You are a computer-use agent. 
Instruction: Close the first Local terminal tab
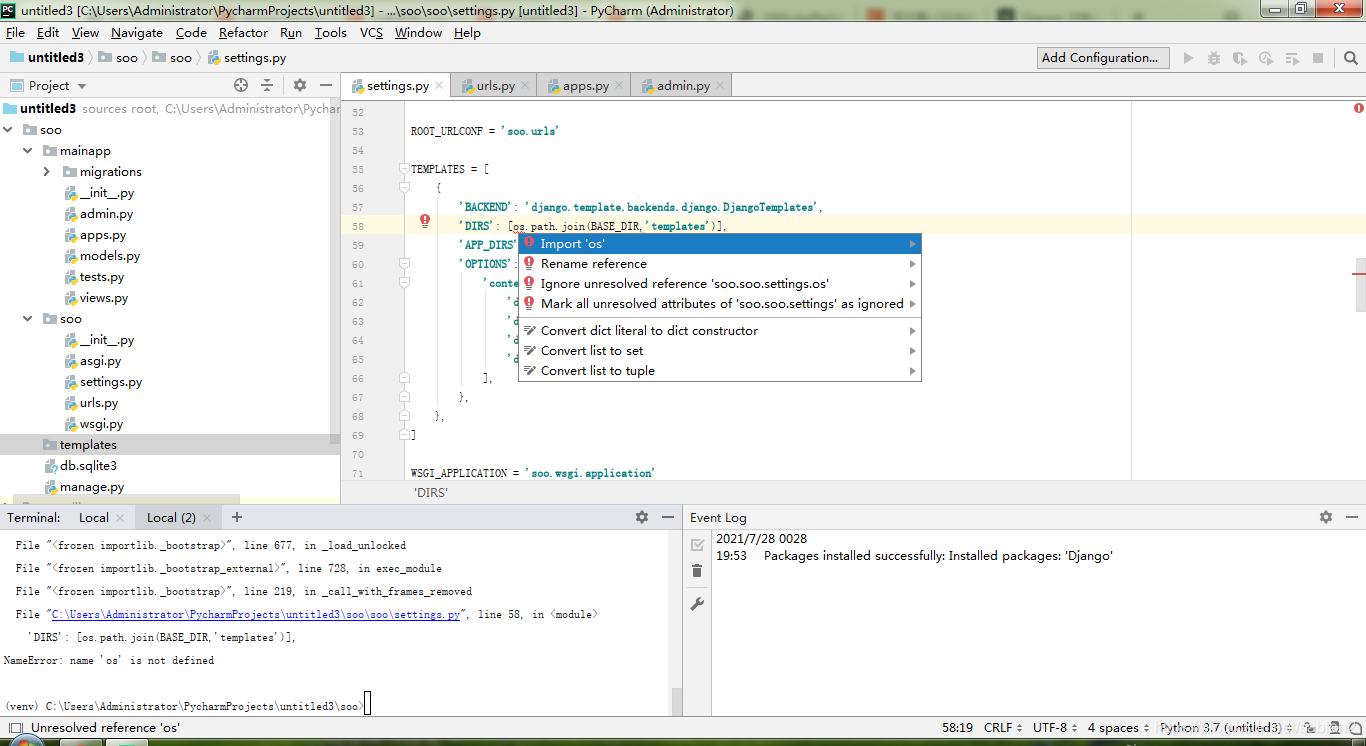point(120,518)
